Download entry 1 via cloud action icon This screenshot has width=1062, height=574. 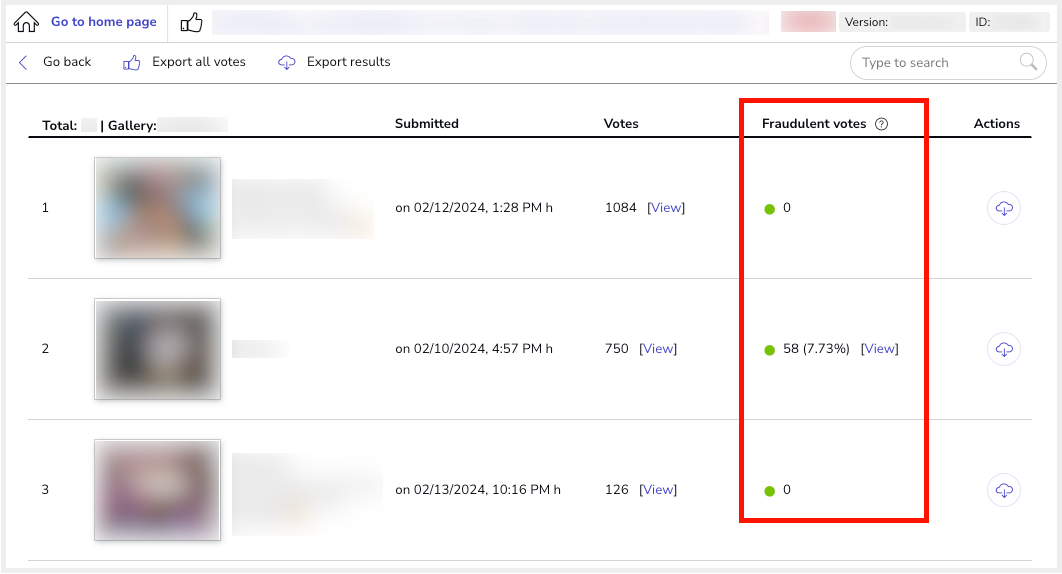tap(1004, 208)
